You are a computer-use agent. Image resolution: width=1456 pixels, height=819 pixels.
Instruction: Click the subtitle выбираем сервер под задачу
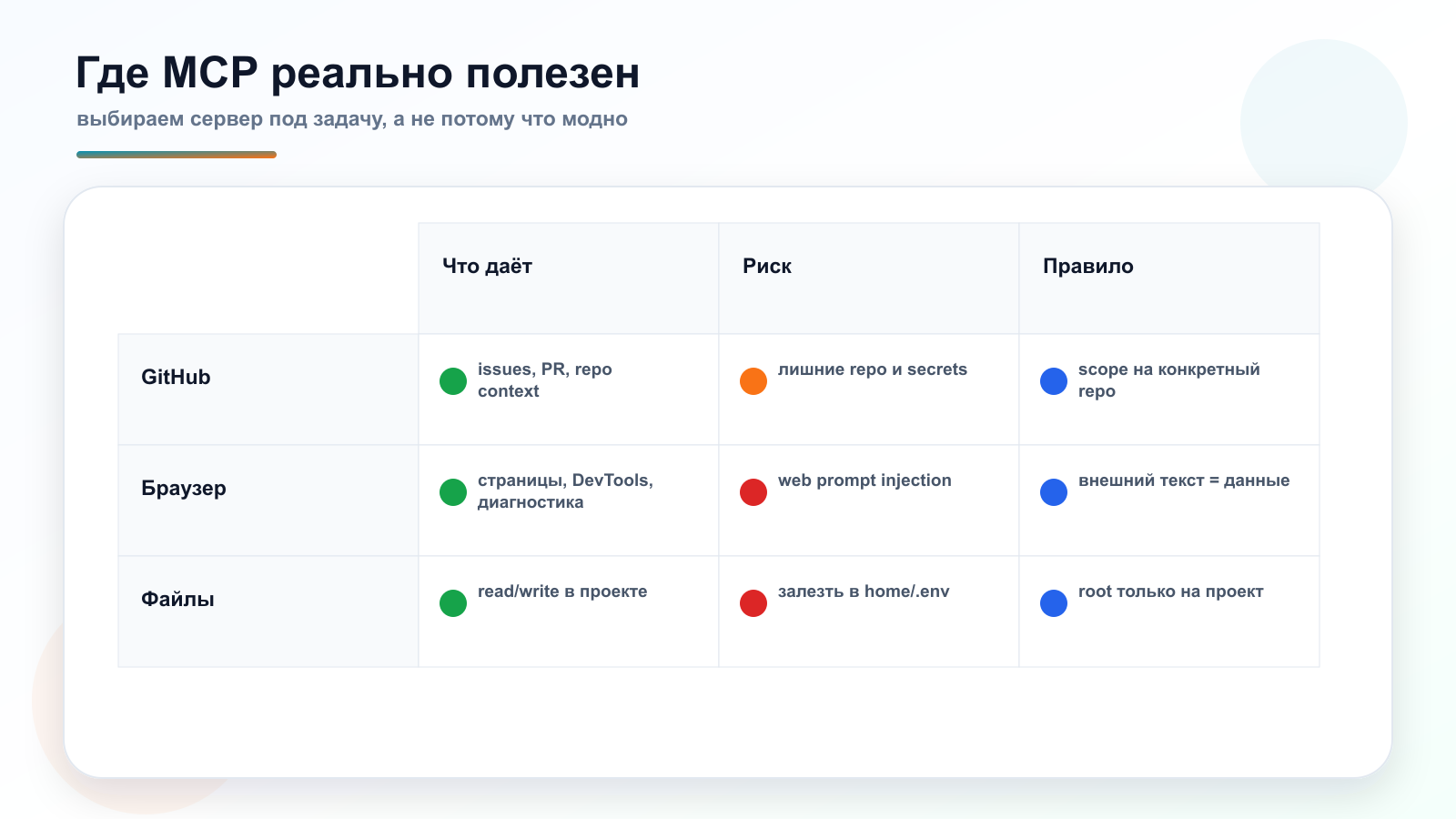pyautogui.click(x=352, y=119)
